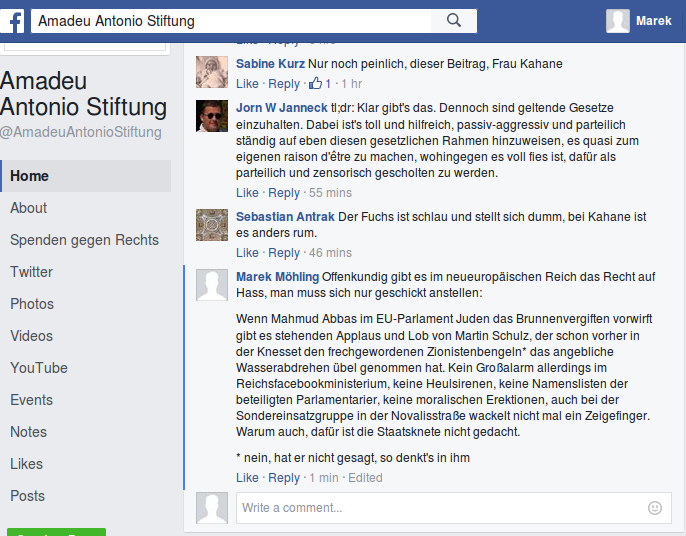Open Marek's profile picture in header

[618, 21]
